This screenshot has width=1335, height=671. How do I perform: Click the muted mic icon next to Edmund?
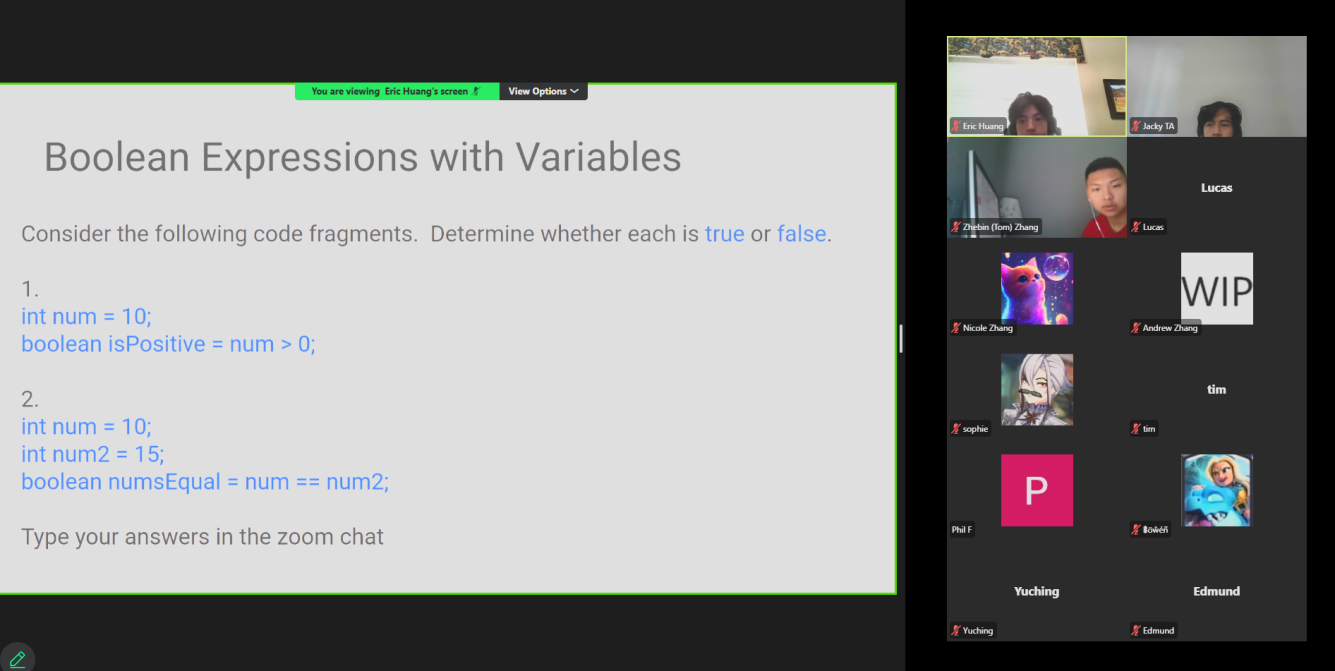1136,630
